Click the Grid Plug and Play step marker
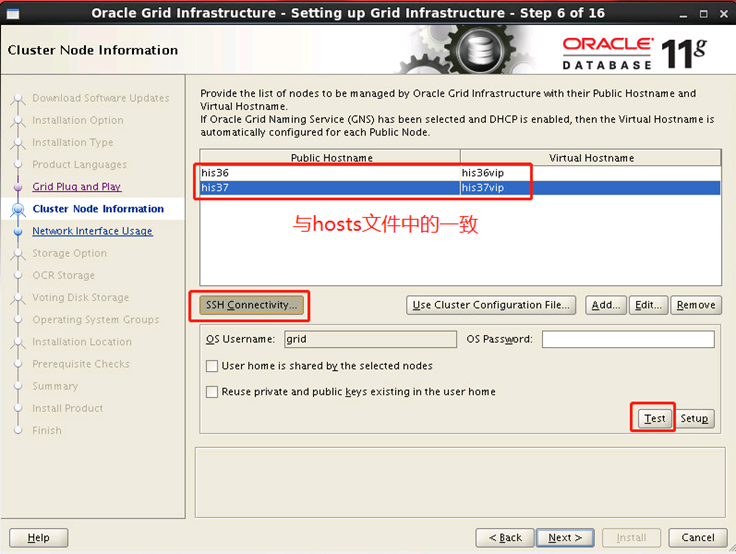The image size is (736, 554). pyautogui.click(x=18, y=187)
